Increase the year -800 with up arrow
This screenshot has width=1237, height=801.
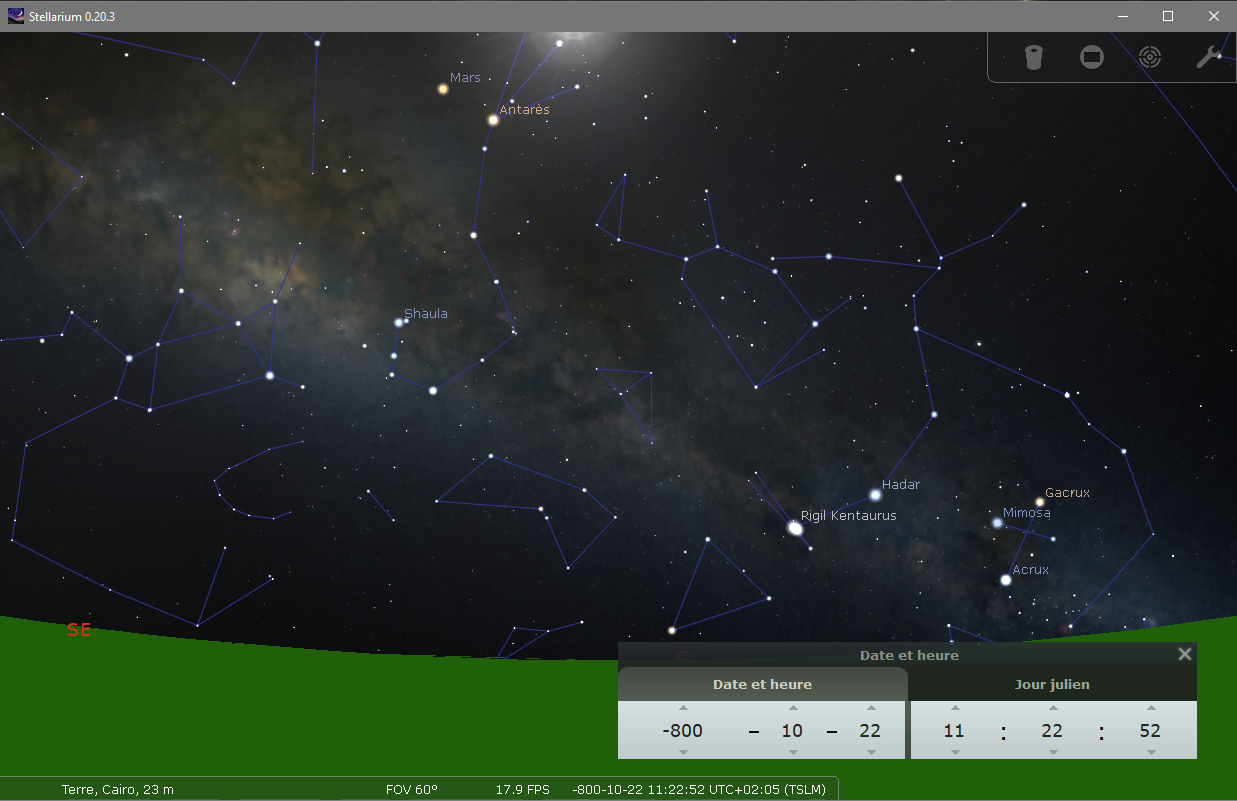click(683, 708)
